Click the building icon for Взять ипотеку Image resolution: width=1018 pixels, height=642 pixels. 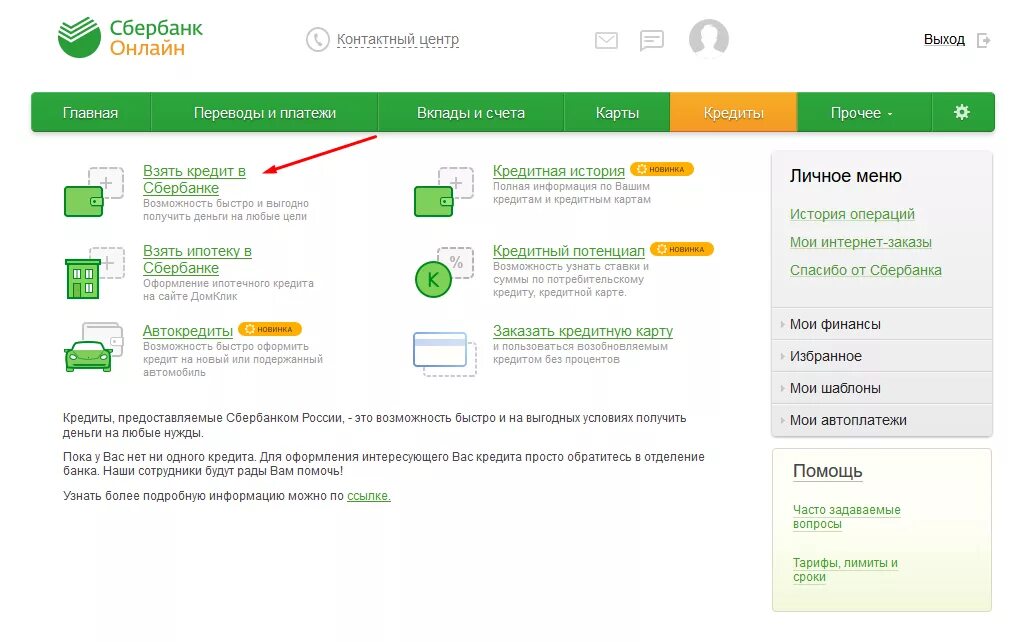[94, 273]
